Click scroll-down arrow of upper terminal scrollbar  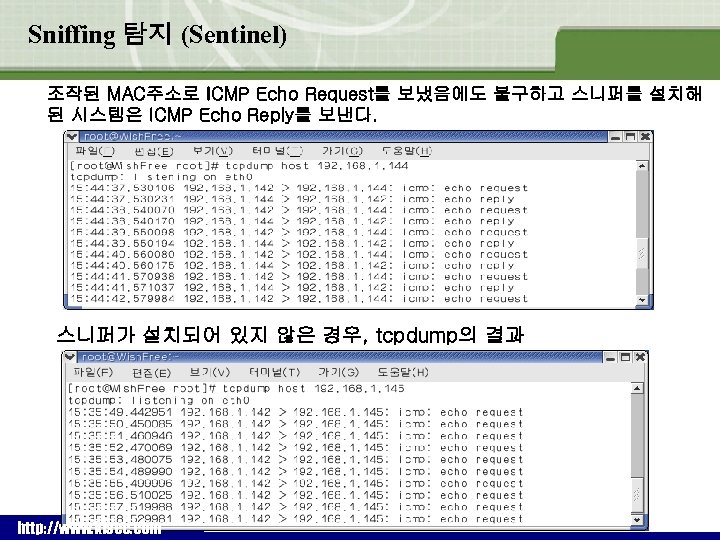[642, 300]
